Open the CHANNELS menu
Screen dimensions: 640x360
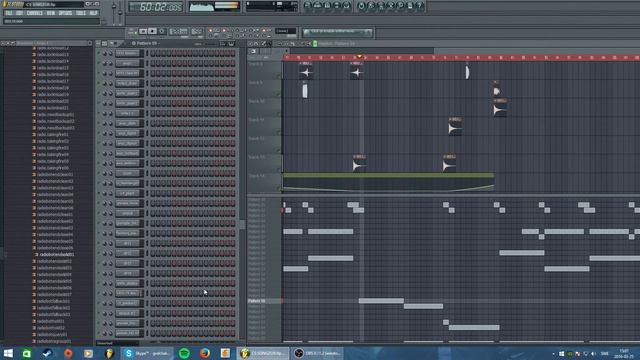click(34, 13)
